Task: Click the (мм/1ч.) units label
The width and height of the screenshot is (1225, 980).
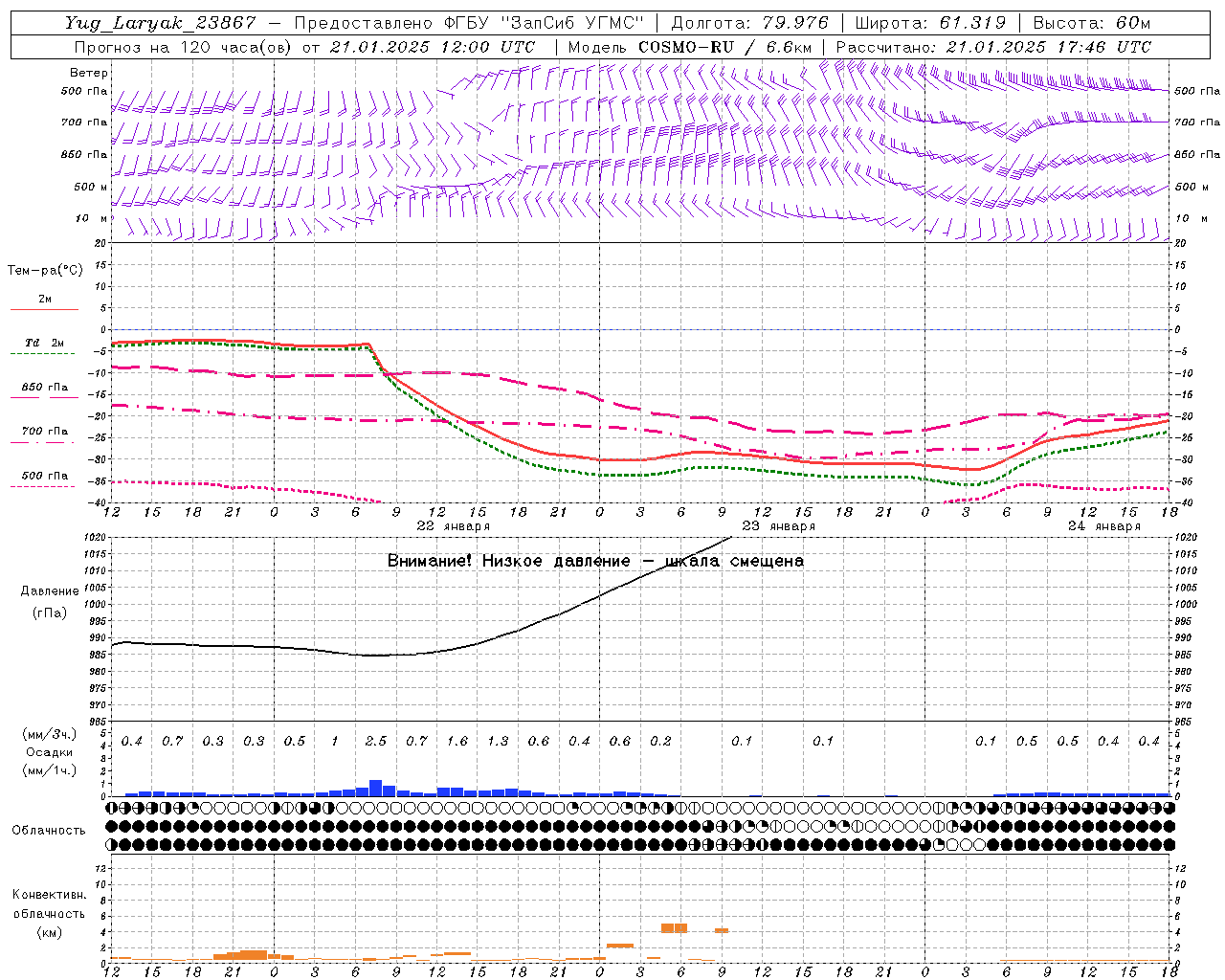Action: (49, 769)
